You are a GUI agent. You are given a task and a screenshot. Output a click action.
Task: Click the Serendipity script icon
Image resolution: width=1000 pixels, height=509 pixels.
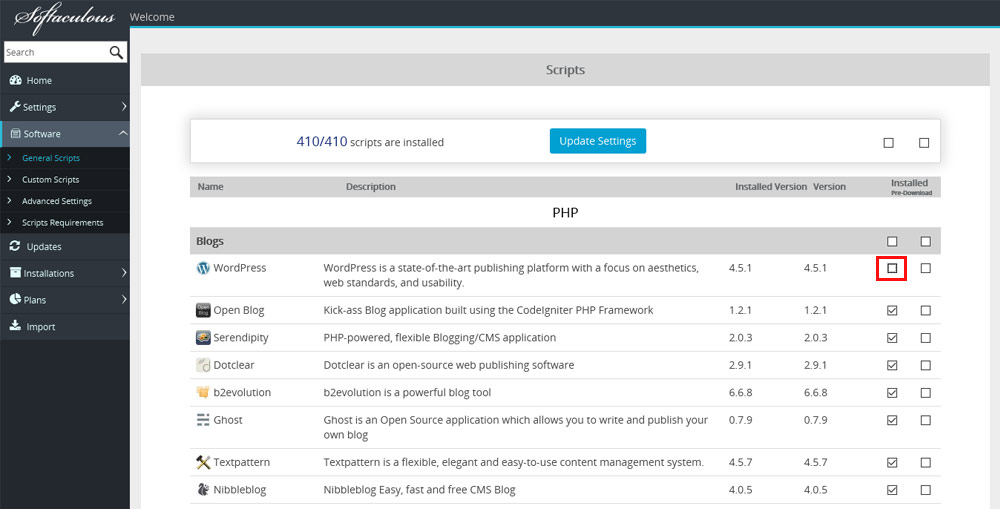click(x=203, y=337)
